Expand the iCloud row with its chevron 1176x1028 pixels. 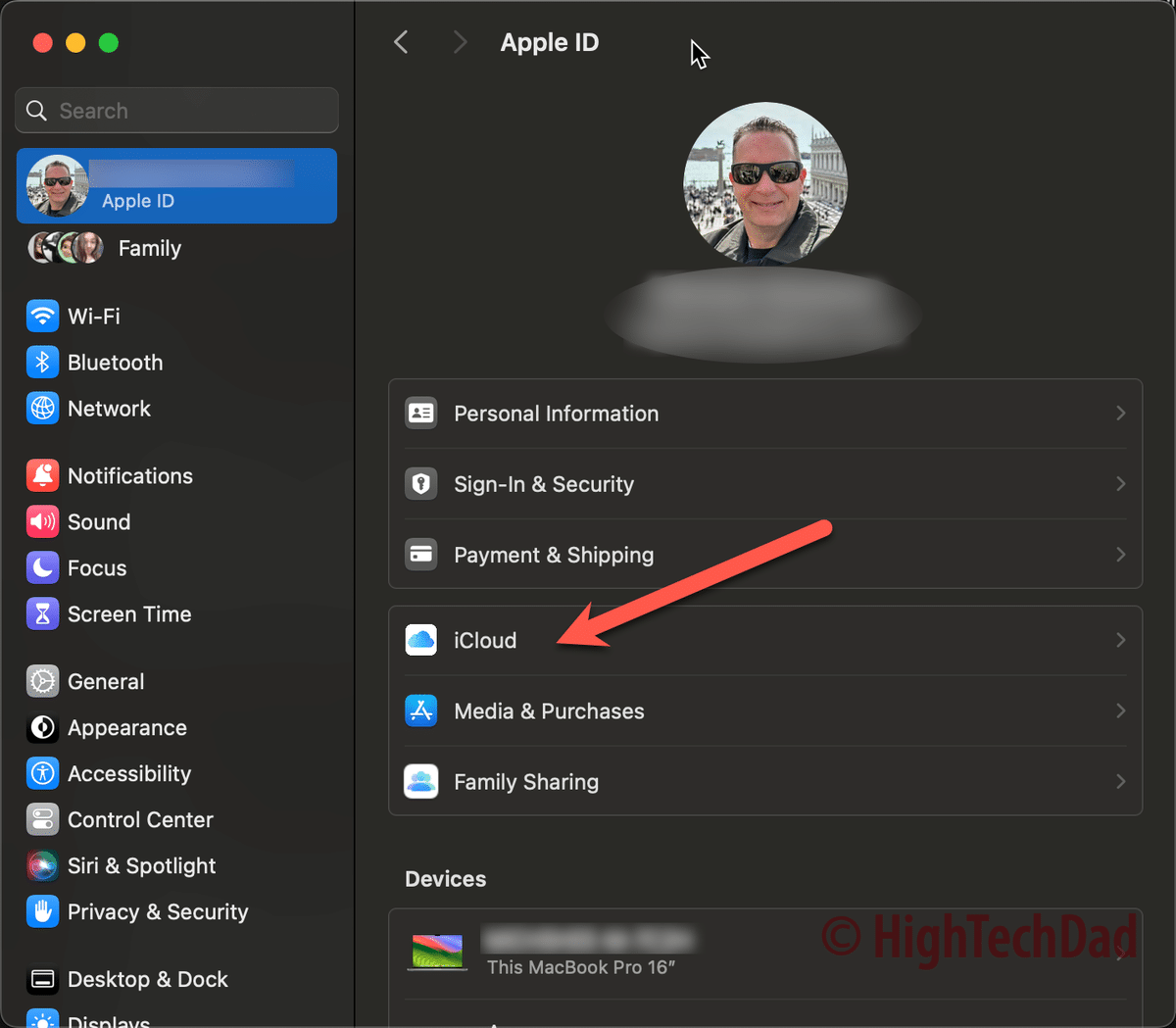coord(1120,640)
